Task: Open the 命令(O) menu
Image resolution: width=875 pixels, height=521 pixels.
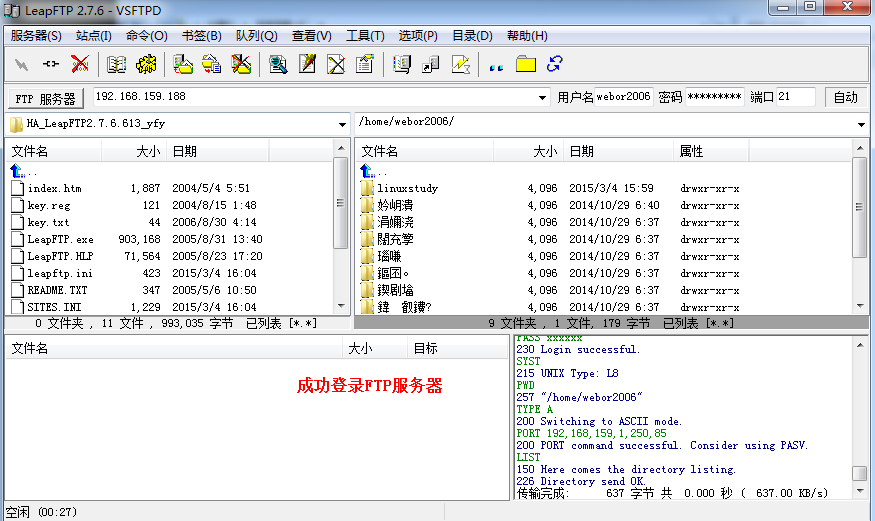Action: (147, 36)
